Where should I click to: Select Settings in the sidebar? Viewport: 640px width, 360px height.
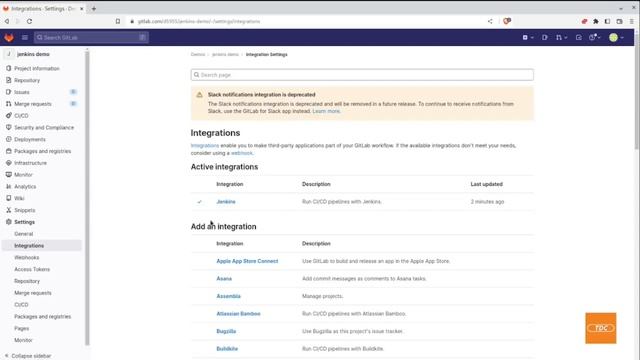pyautogui.click(x=24, y=222)
